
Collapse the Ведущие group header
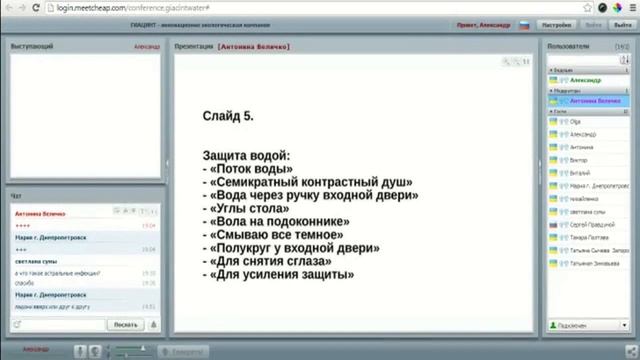[588, 70]
